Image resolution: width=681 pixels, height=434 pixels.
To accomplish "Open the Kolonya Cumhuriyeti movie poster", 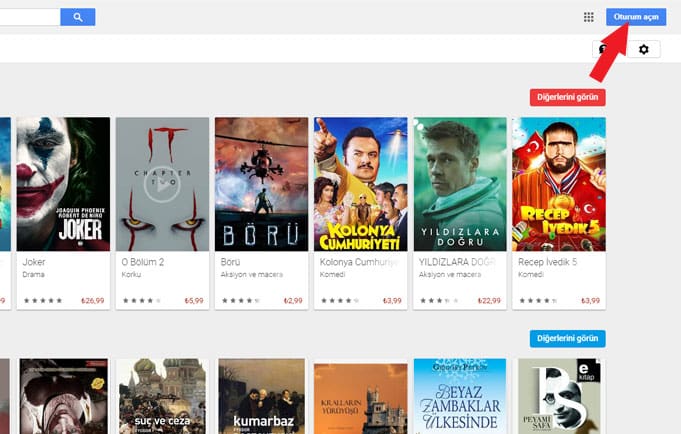I will tap(360, 185).
